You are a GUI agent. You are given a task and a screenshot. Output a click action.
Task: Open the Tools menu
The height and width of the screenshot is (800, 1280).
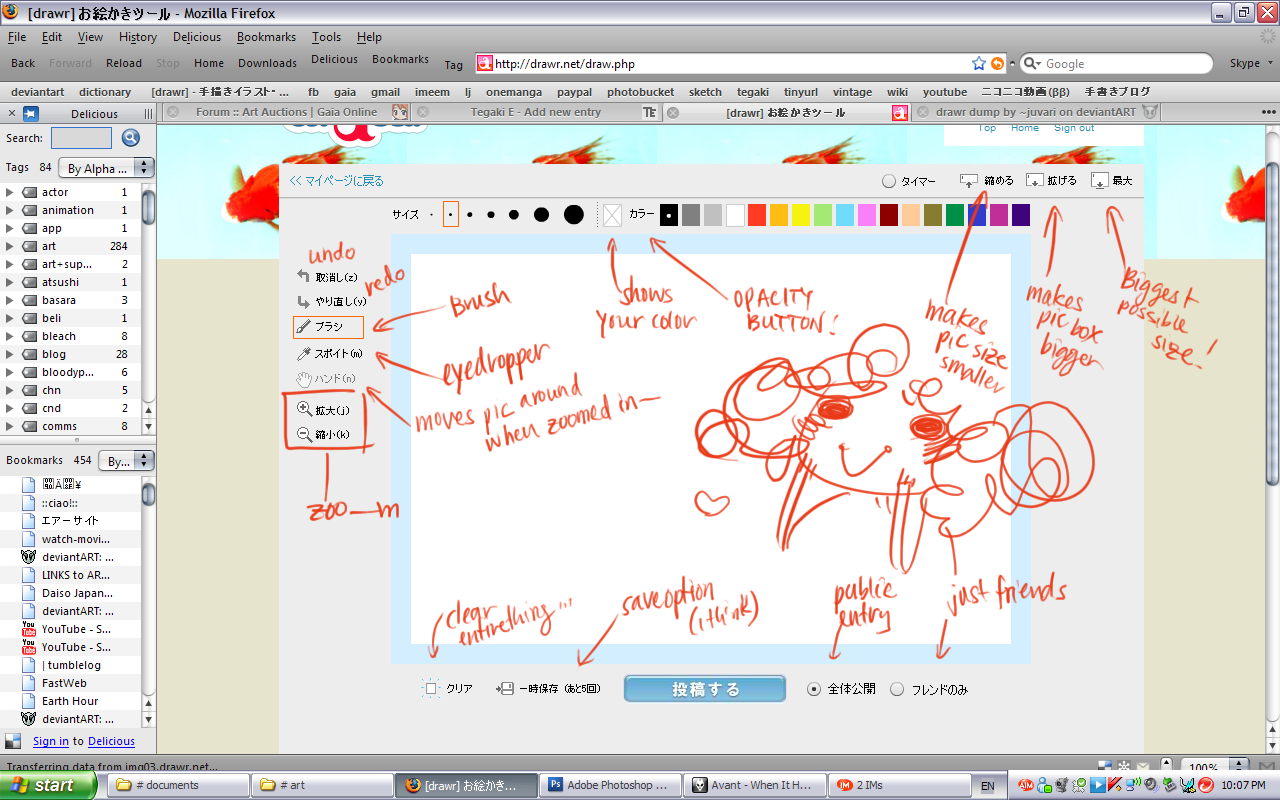[x=326, y=37]
